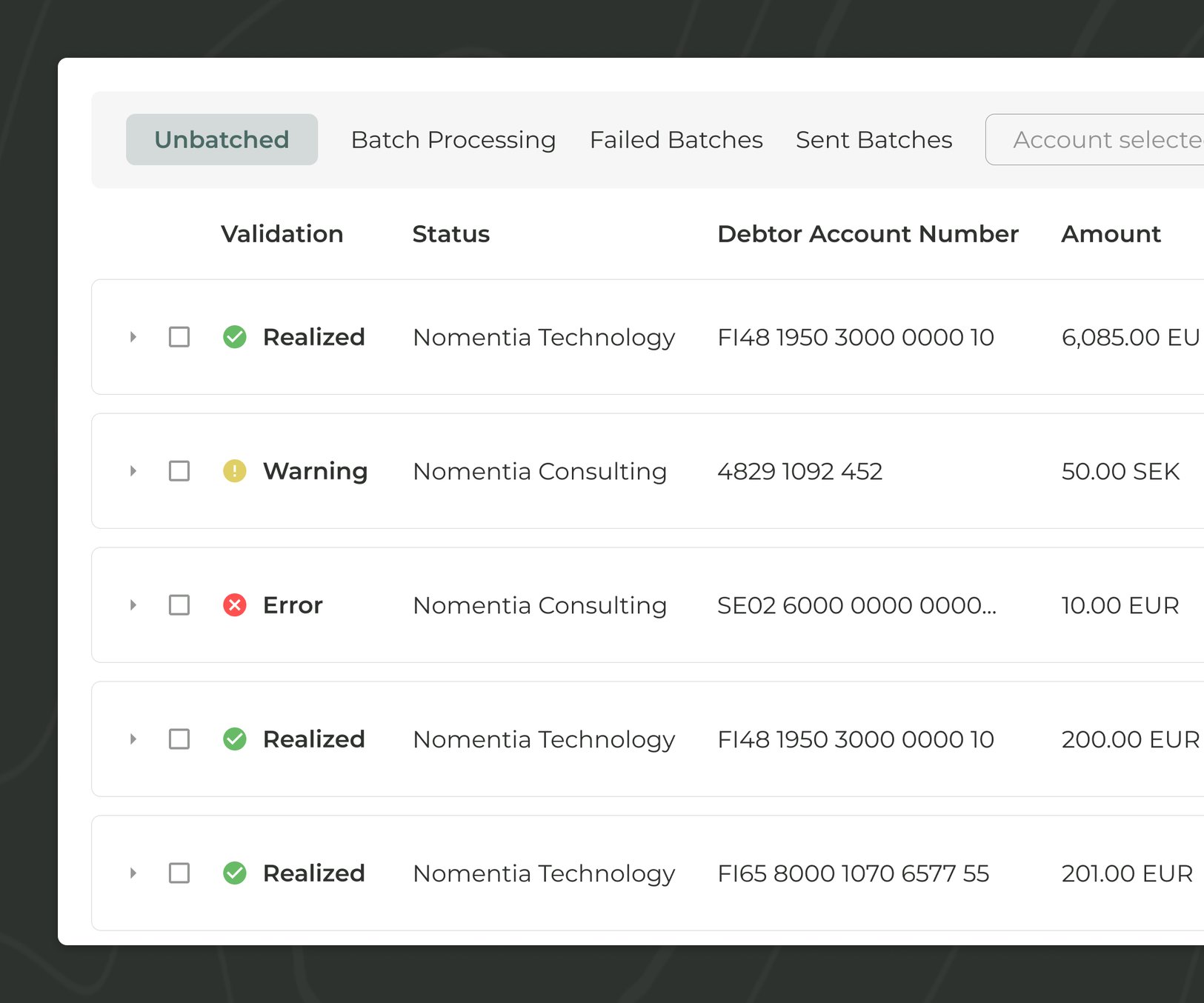The image size is (1204, 1003).
Task: Tick the checkbox on the 200.00 EUR payment
Action: tap(179, 739)
